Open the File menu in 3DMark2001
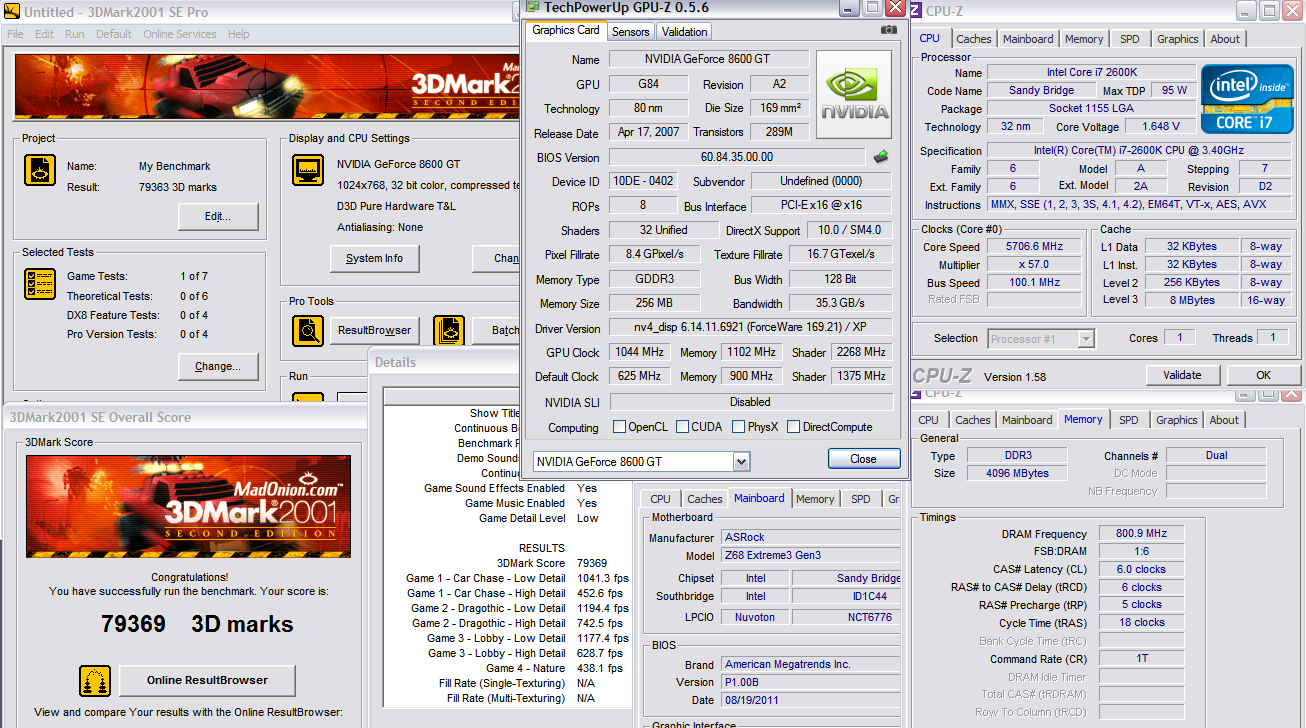 pos(15,34)
